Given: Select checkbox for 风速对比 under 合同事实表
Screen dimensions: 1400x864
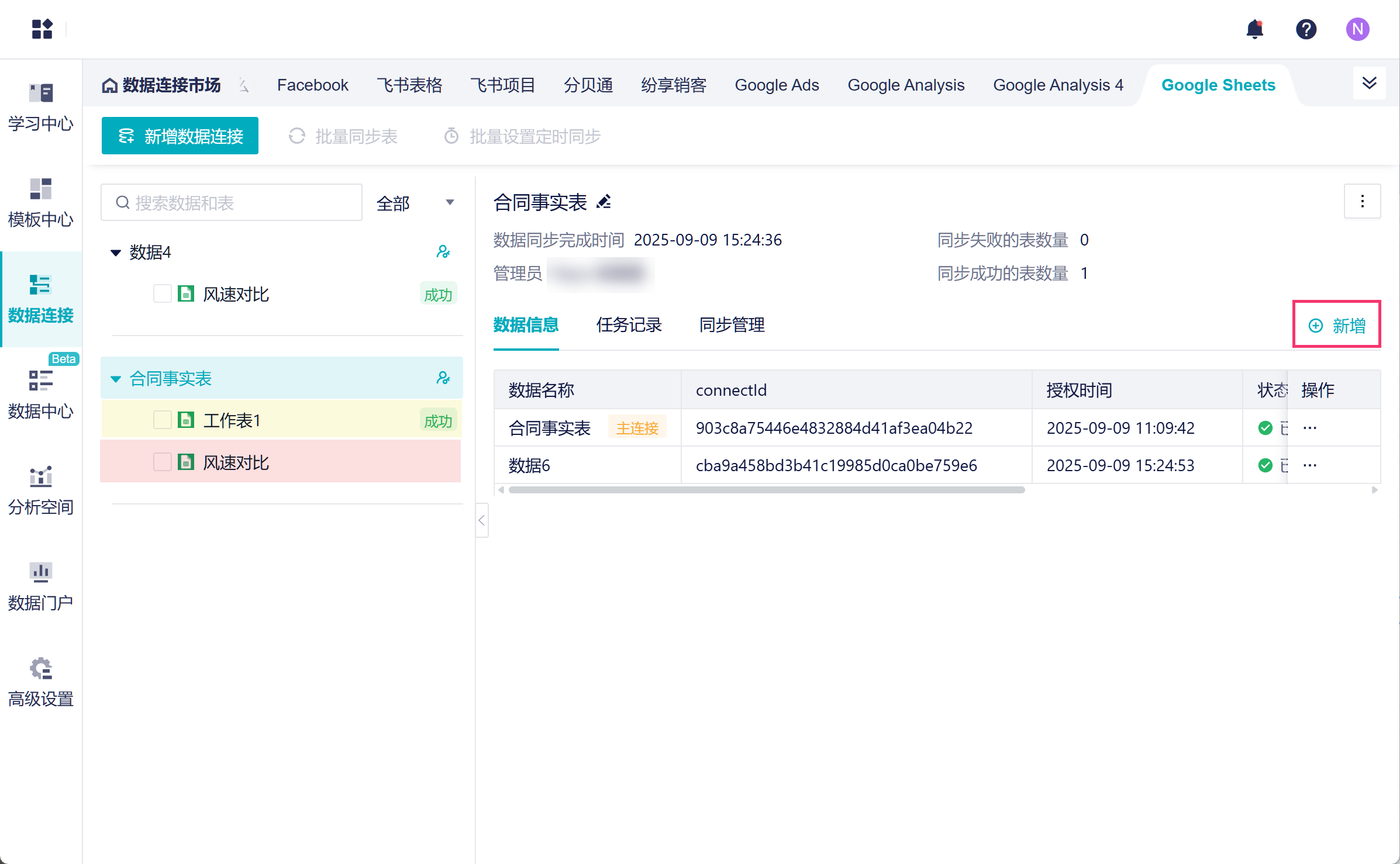Looking at the screenshot, I should pyautogui.click(x=162, y=462).
